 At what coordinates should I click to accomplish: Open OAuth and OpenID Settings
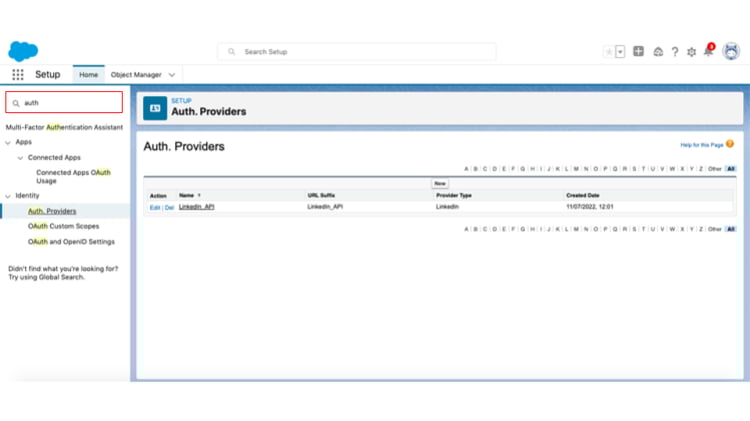[71, 242]
